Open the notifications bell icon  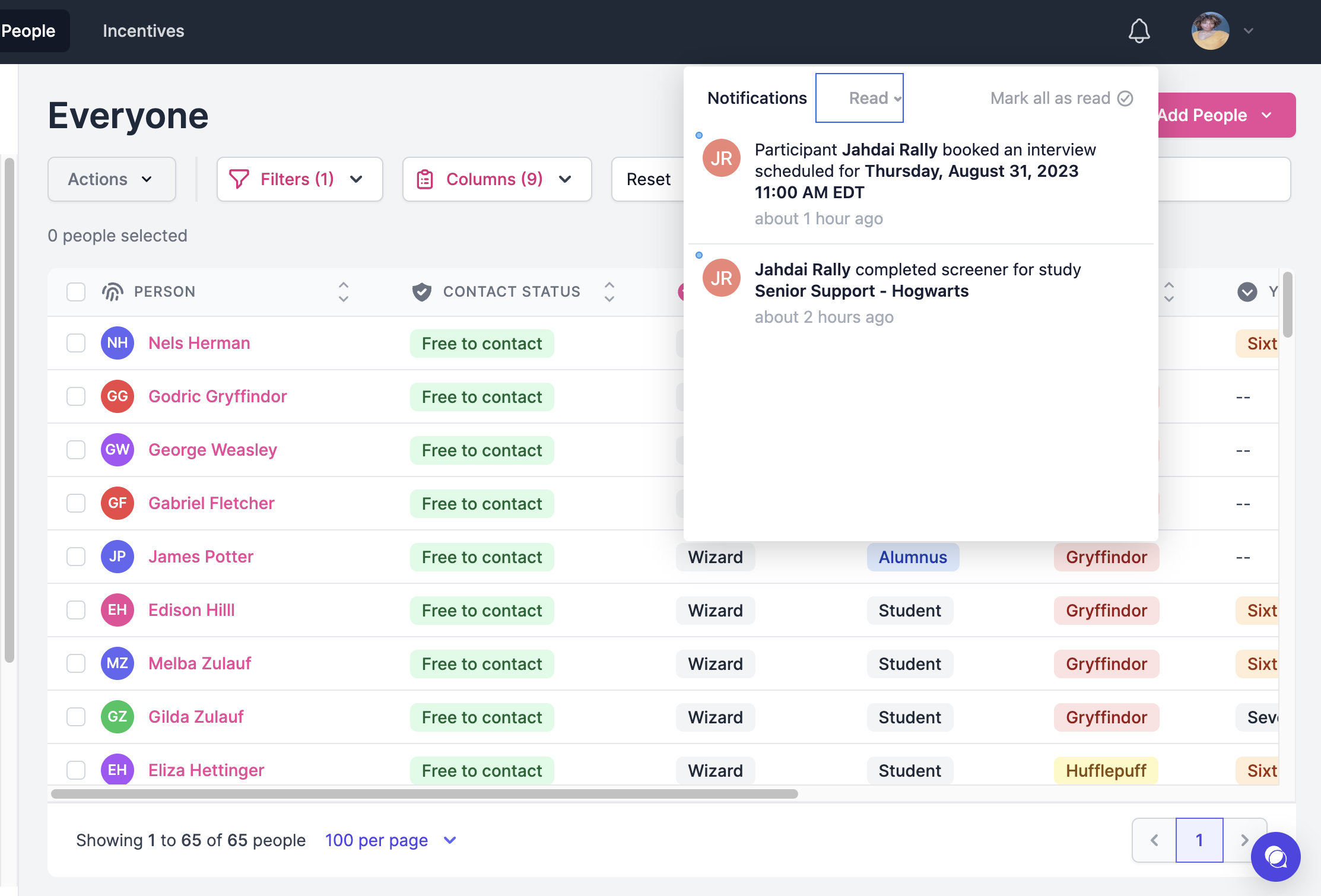tap(1139, 31)
